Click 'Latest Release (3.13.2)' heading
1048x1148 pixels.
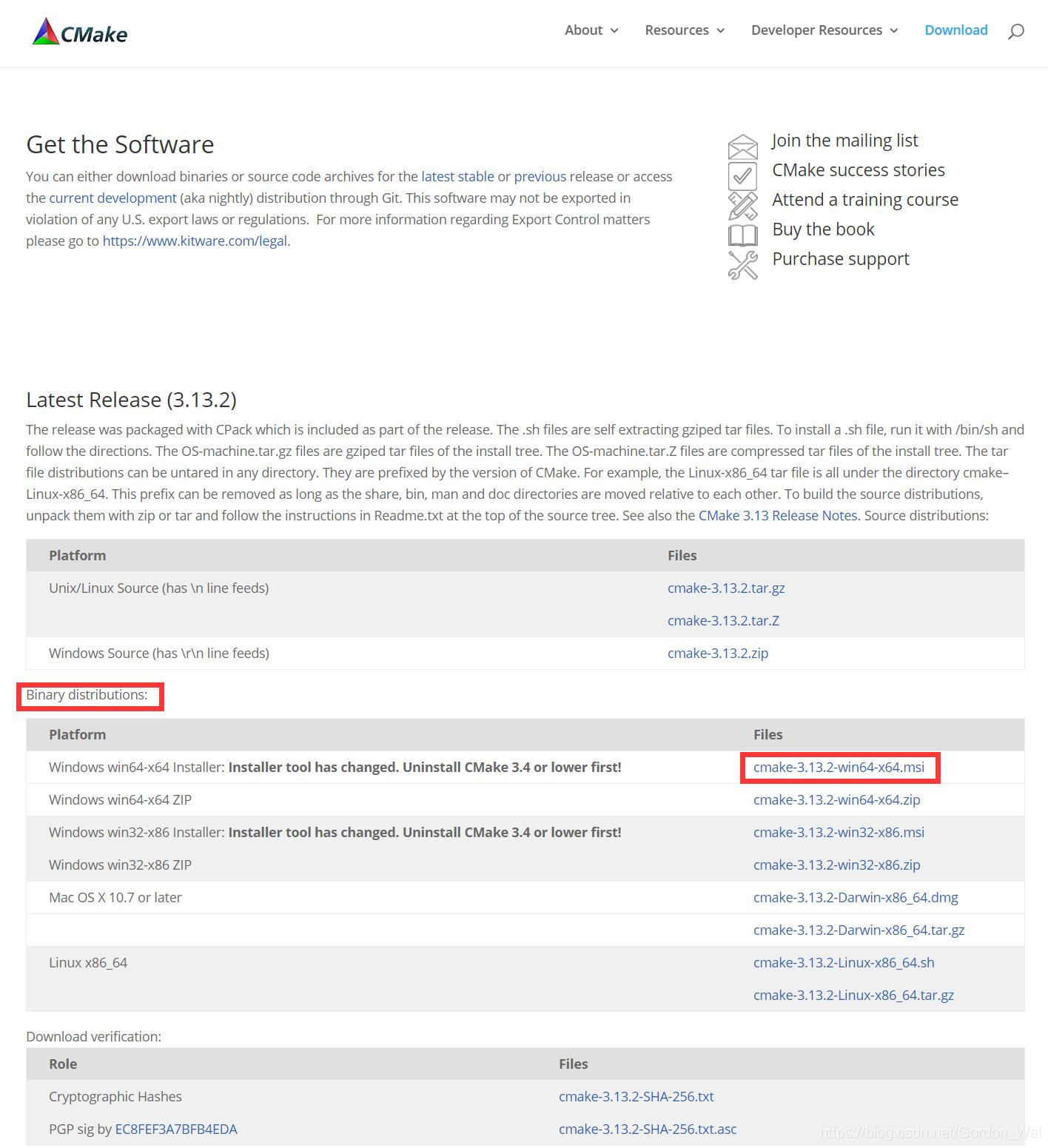coord(131,400)
